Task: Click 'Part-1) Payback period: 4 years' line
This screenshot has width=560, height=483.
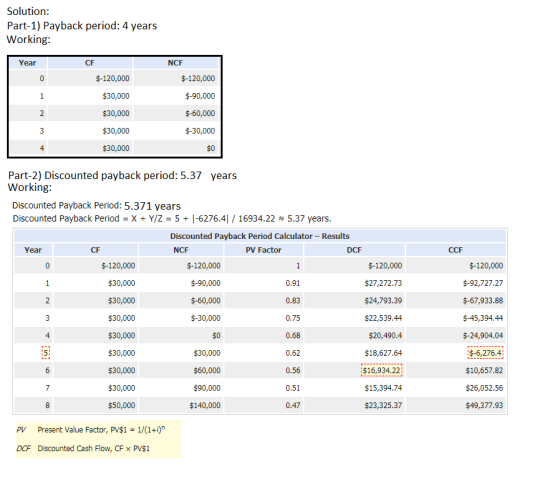Action: point(82,26)
